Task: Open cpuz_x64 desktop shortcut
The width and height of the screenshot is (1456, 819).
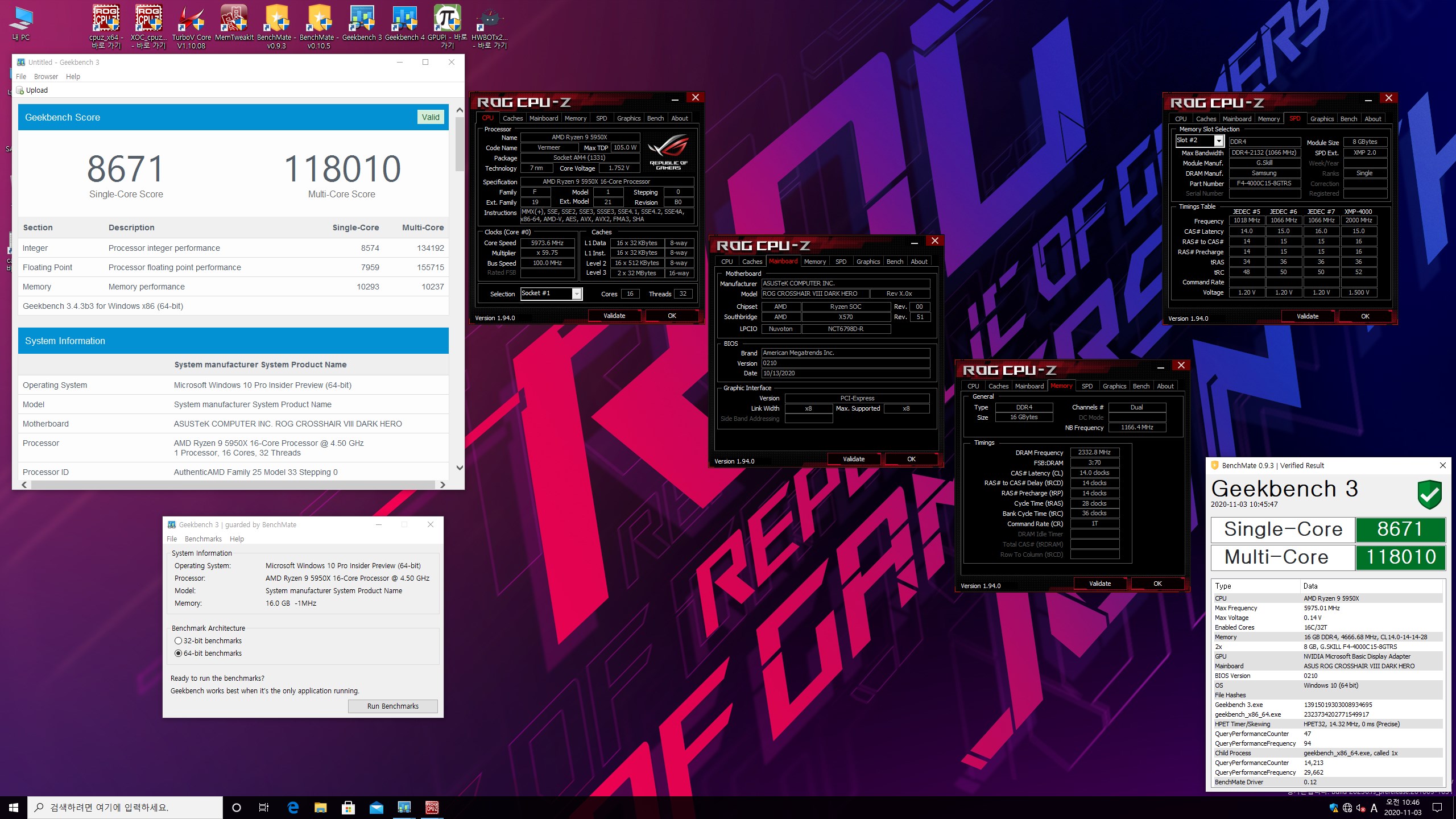Action: tap(106, 27)
